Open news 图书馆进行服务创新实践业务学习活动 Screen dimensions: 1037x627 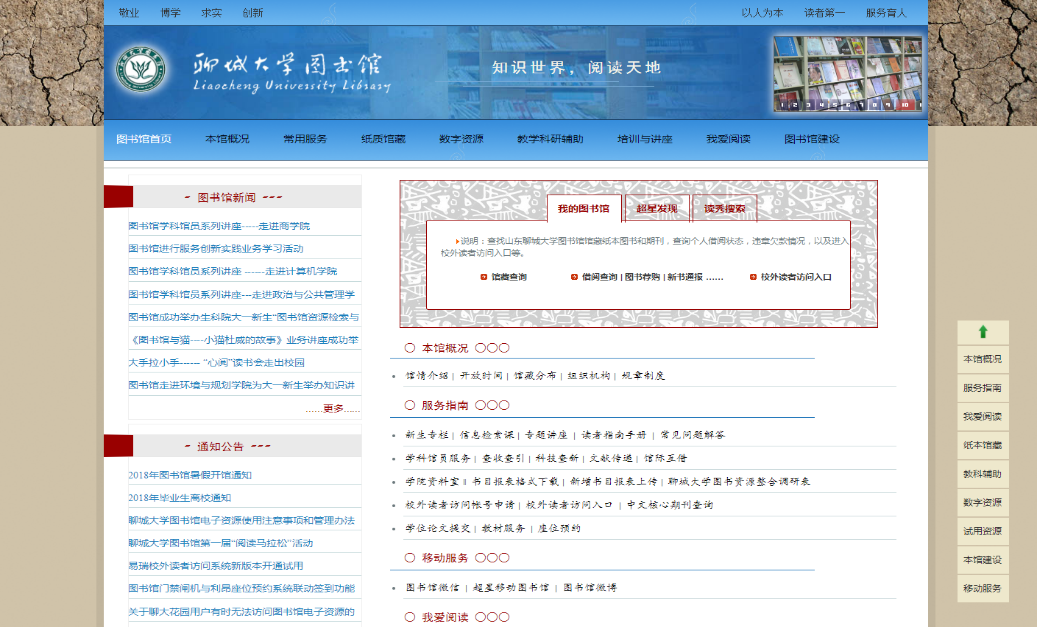[216, 249]
